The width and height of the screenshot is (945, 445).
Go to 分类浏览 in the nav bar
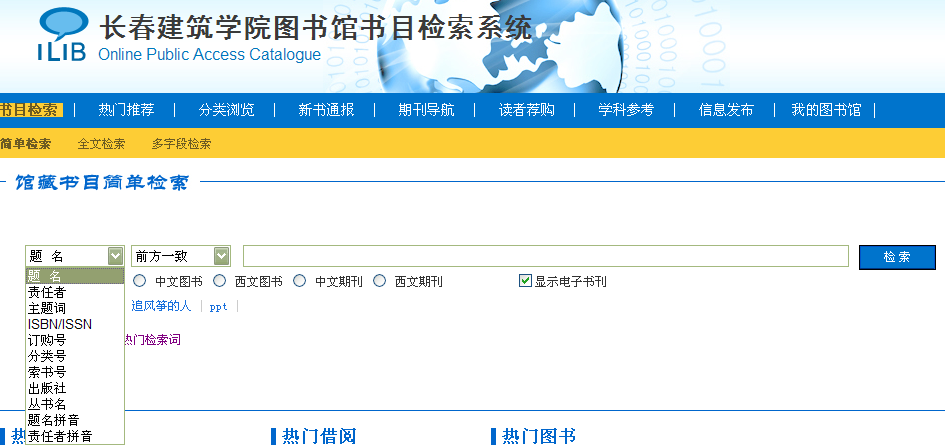(227, 110)
